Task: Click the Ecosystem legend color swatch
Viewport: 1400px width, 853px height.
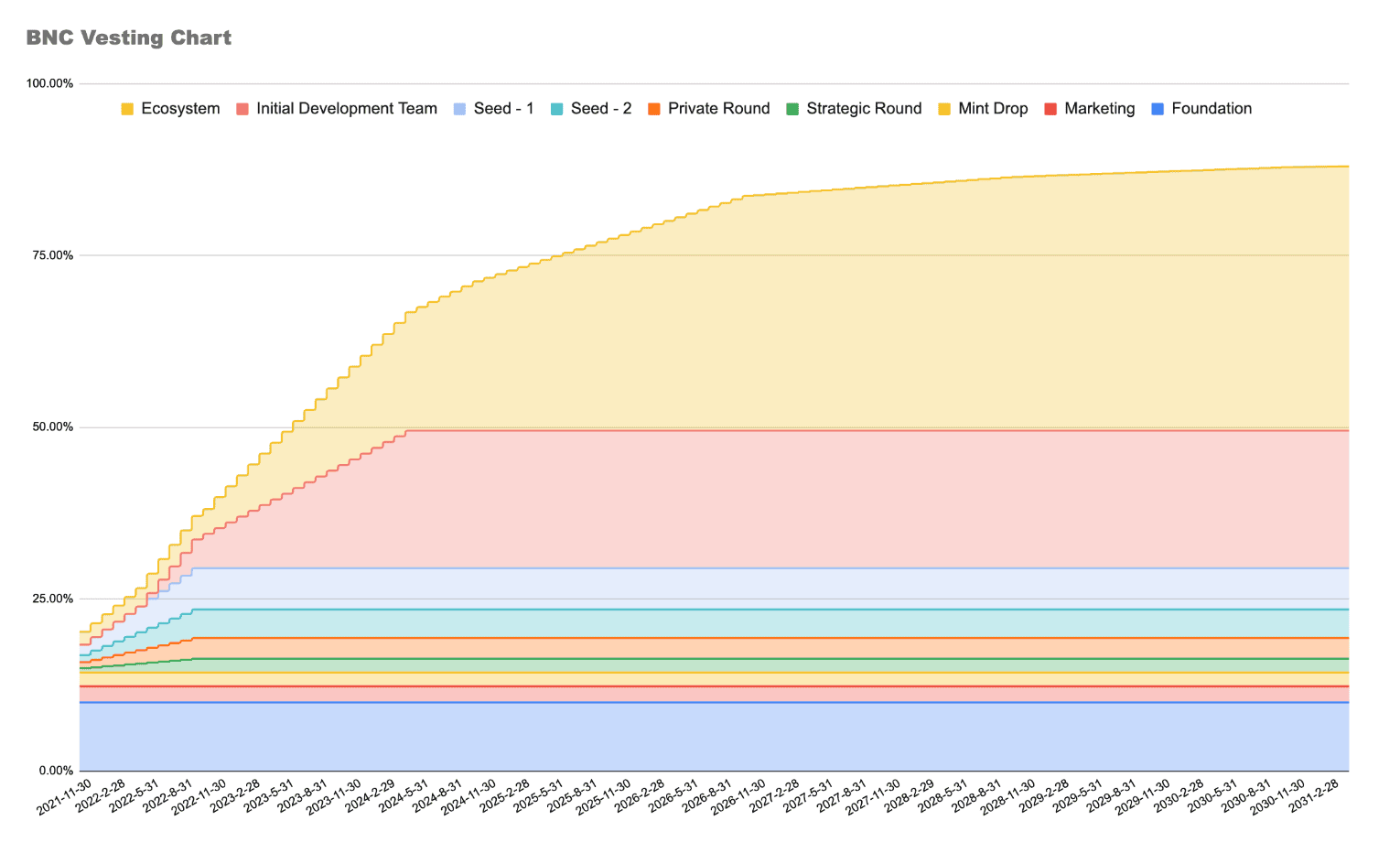Action: [x=127, y=109]
